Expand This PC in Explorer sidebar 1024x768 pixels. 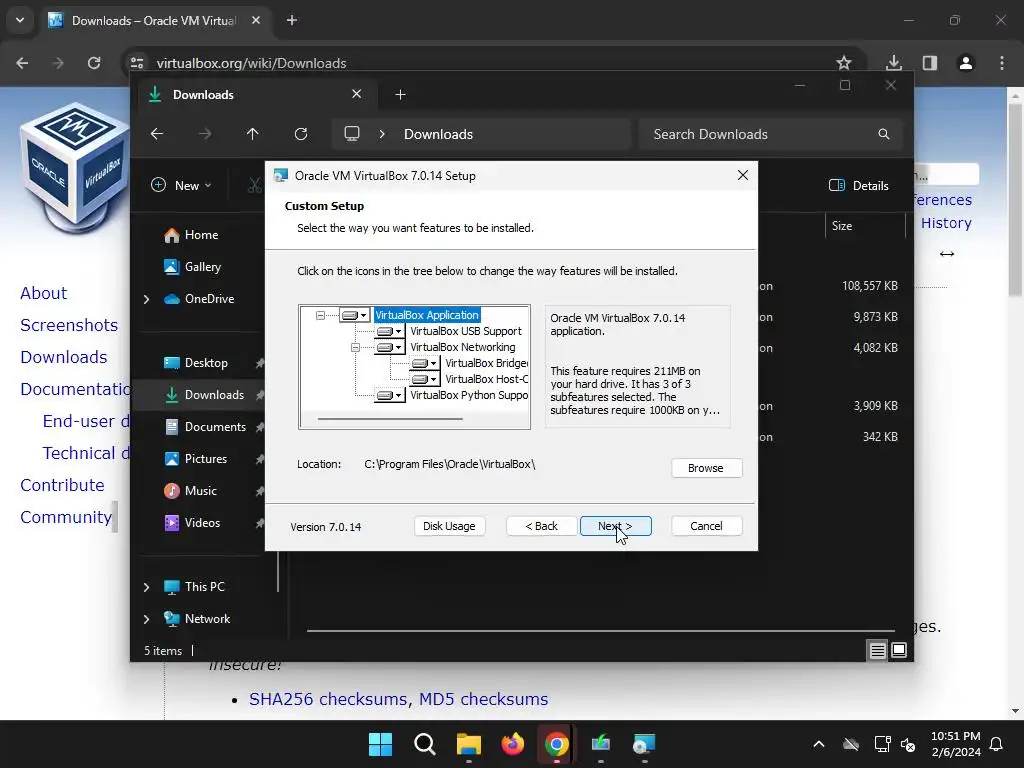pos(146,587)
